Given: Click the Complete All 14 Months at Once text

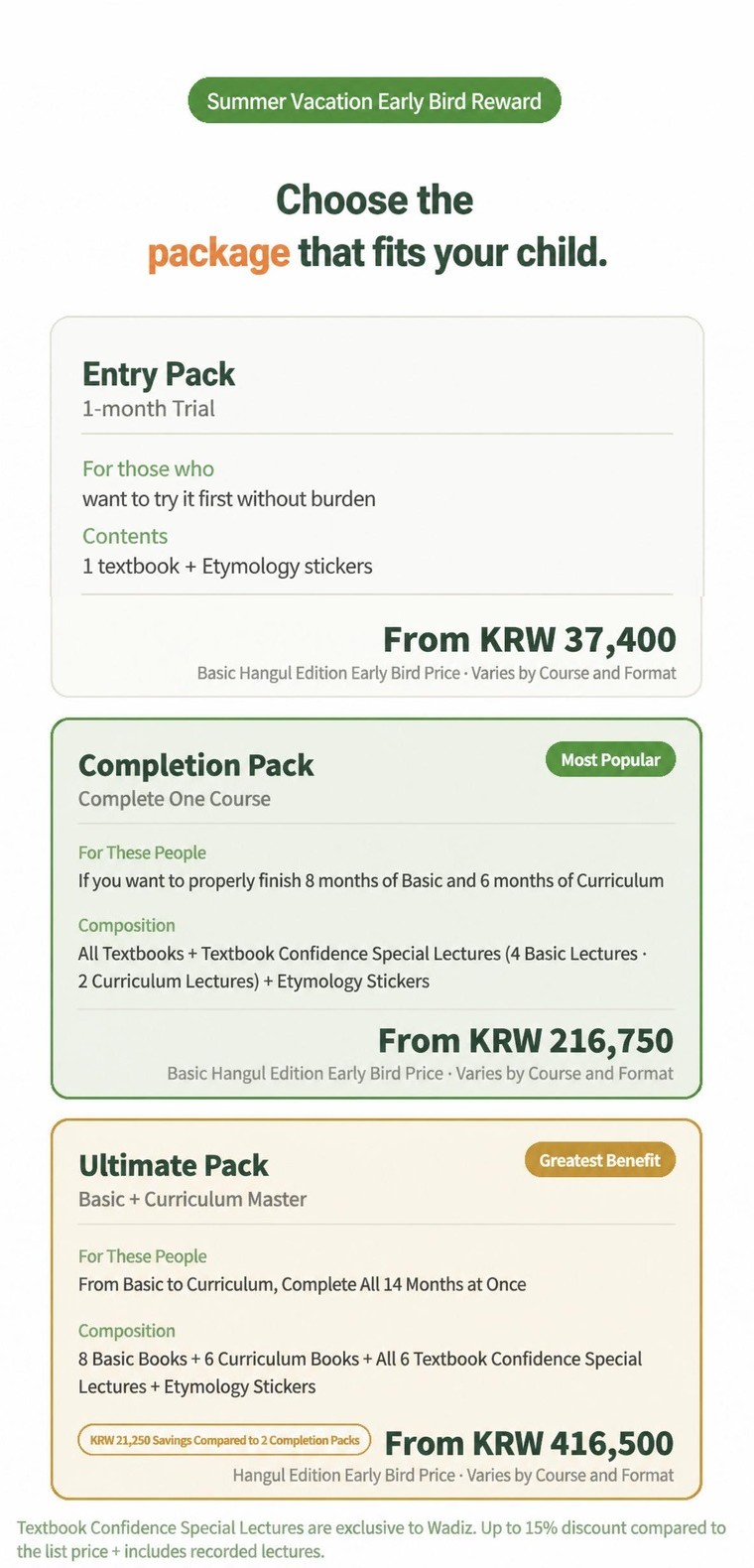Looking at the screenshot, I should (404, 1284).
